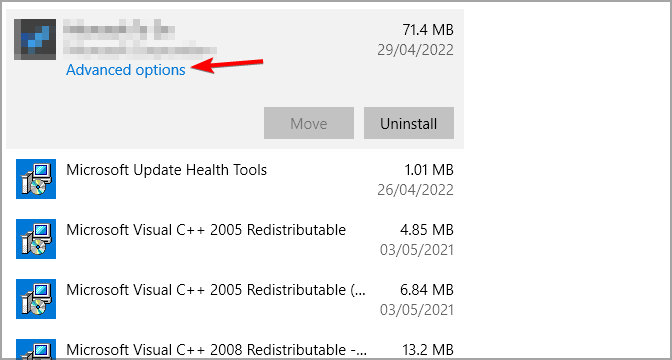Image resolution: width=672 pixels, height=360 pixels.
Task: Click the 13.2 MB size value
Action: [x=428, y=349]
